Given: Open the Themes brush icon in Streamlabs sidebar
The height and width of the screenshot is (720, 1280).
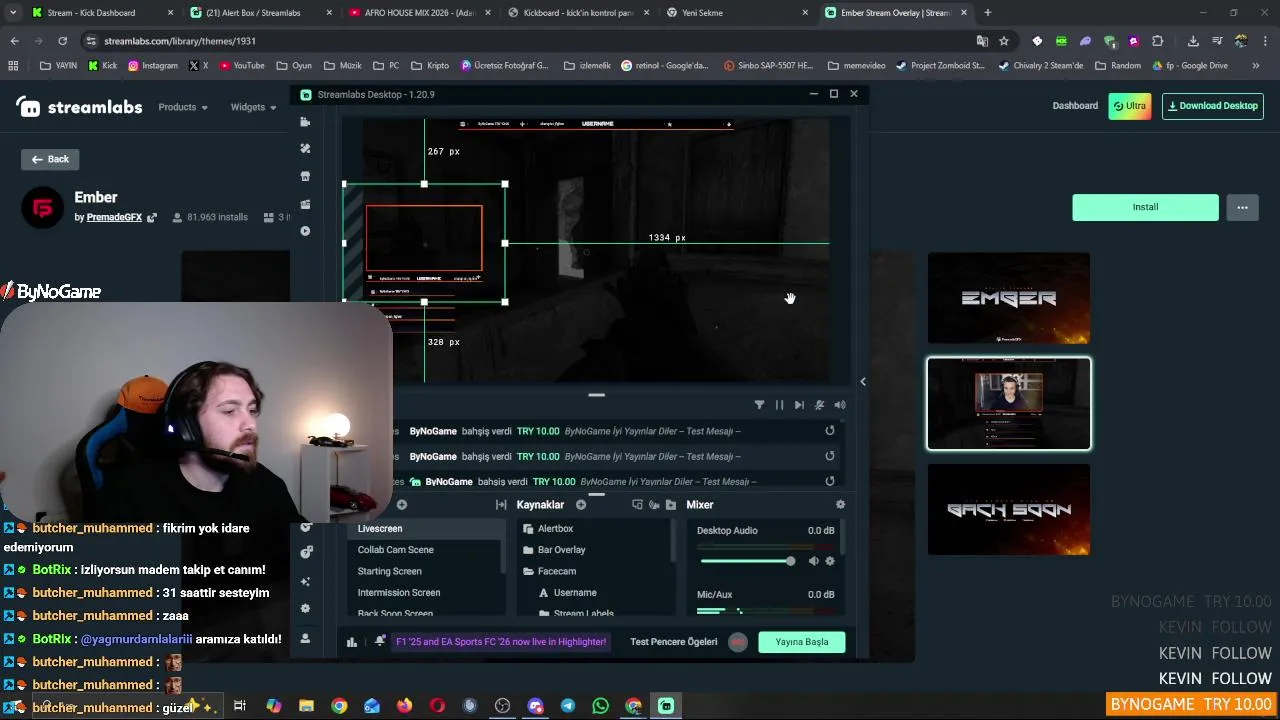Looking at the screenshot, I should point(305,148).
